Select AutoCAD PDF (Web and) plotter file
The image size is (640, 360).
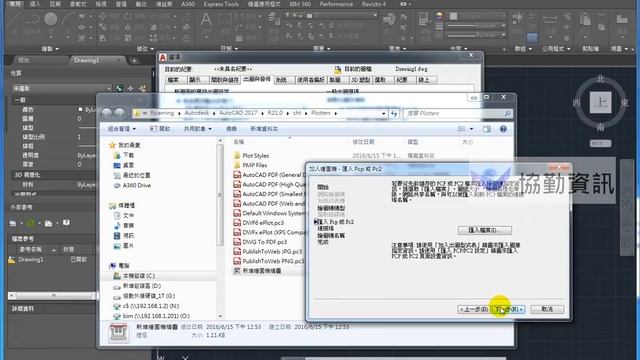268,204
